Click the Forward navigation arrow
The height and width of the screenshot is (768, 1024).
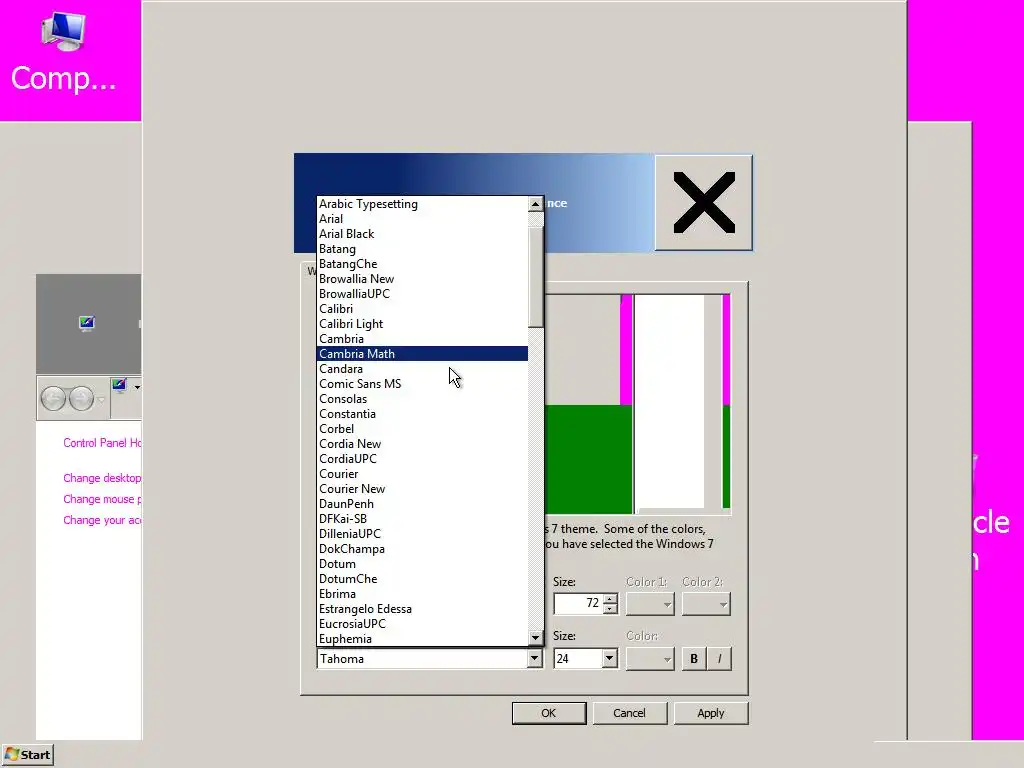point(81,398)
